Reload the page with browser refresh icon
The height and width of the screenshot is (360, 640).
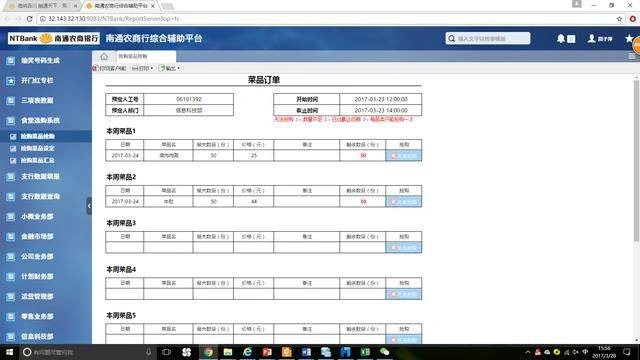[29, 19]
